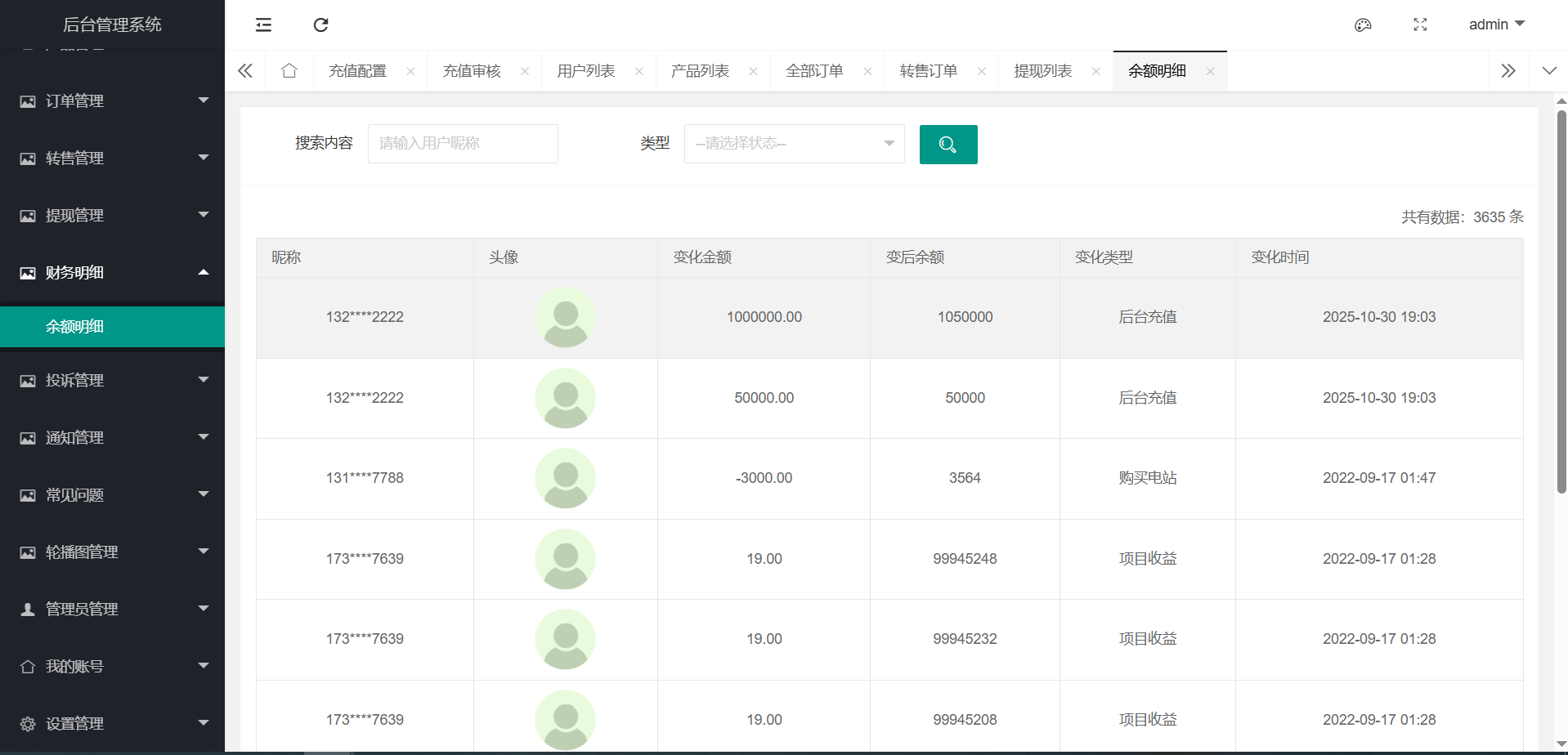This screenshot has width=1568, height=755.
Task: Open tab options dropdown chevron
Action: pos(1548,71)
